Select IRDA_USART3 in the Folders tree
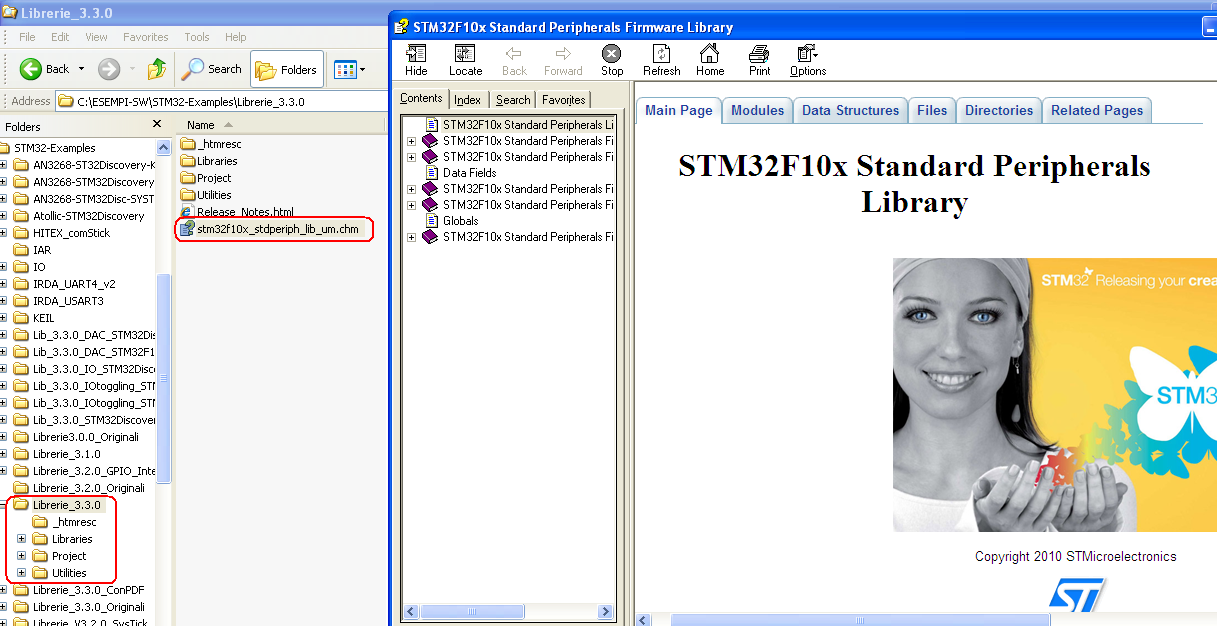This screenshot has width=1217, height=626. click(68, 301)
